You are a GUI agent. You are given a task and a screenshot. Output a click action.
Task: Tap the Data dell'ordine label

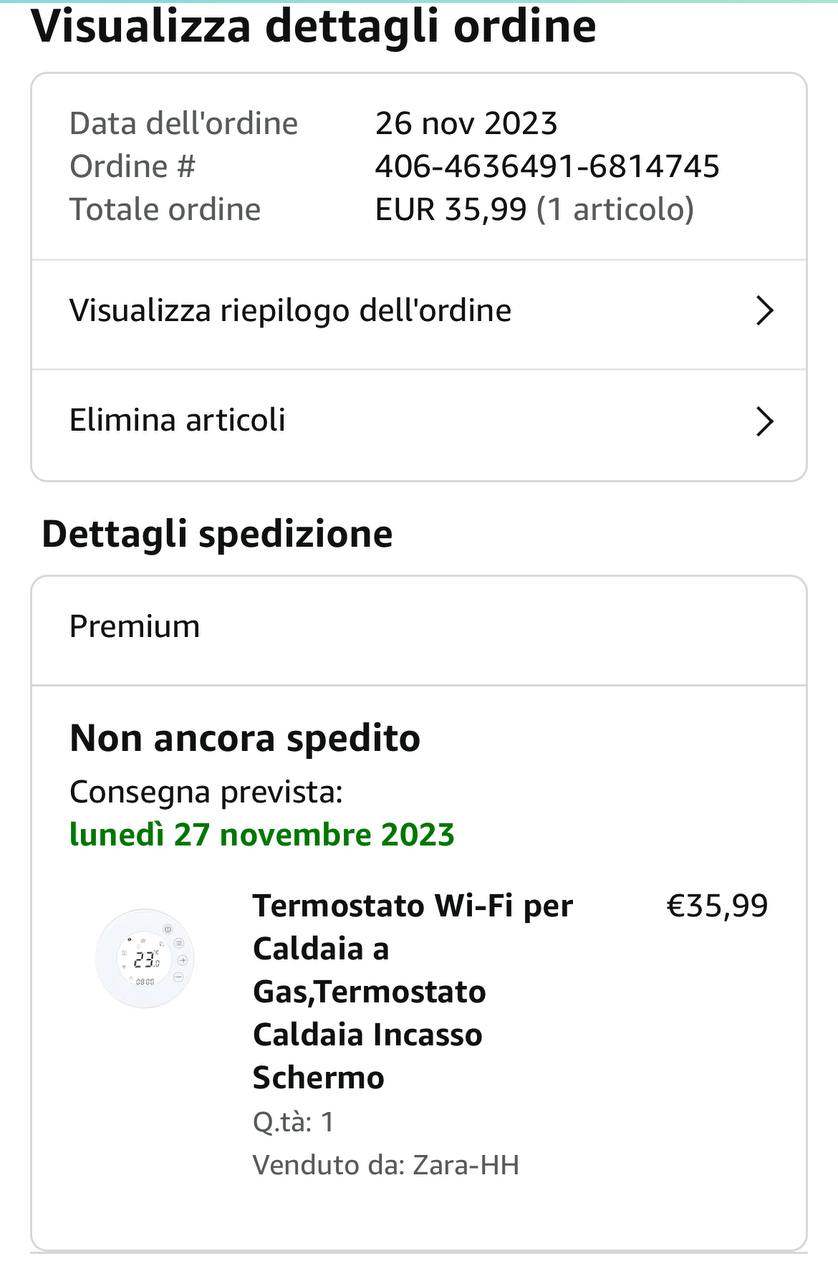click(184, 123)
